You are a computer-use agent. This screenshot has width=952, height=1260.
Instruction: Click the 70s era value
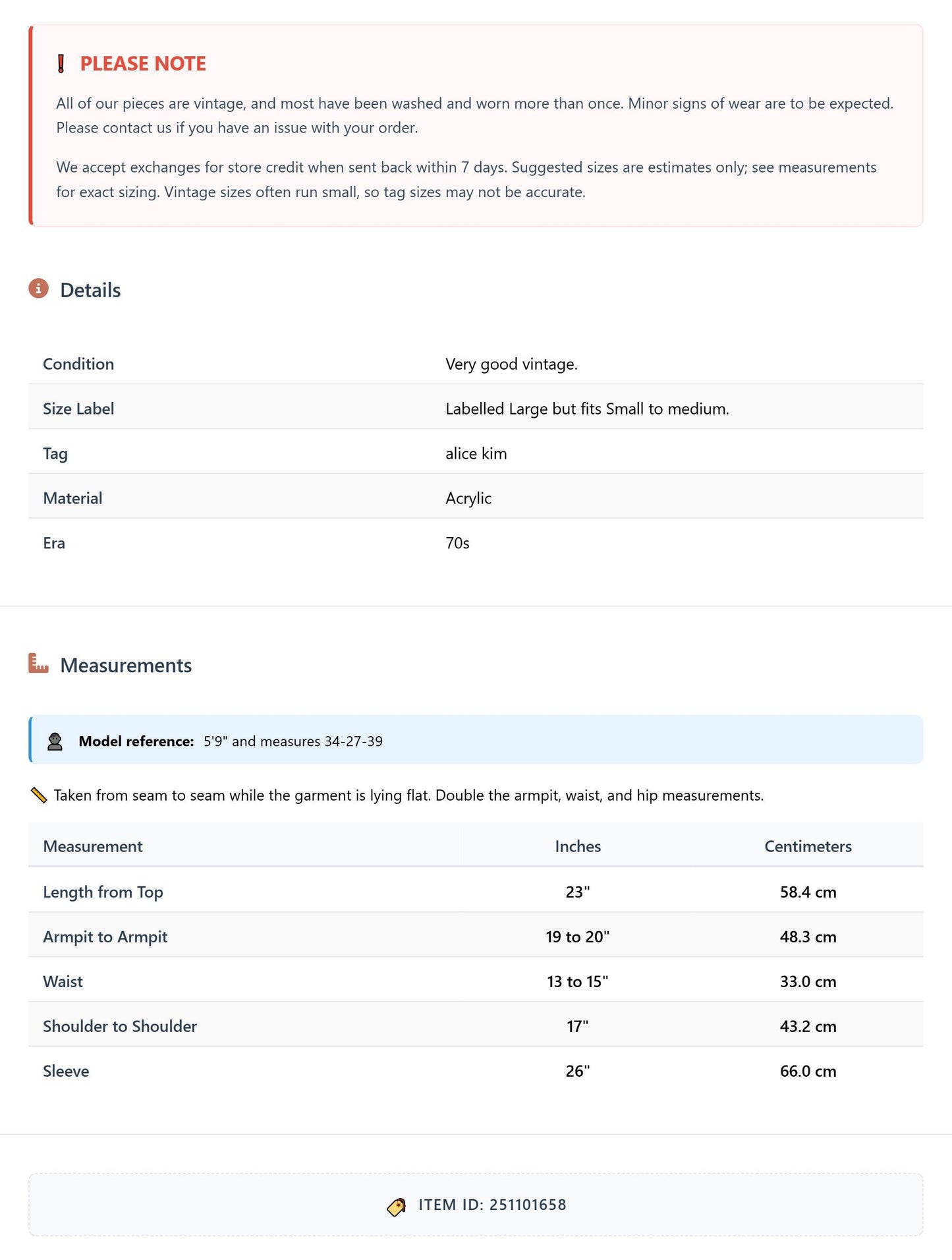457,543
